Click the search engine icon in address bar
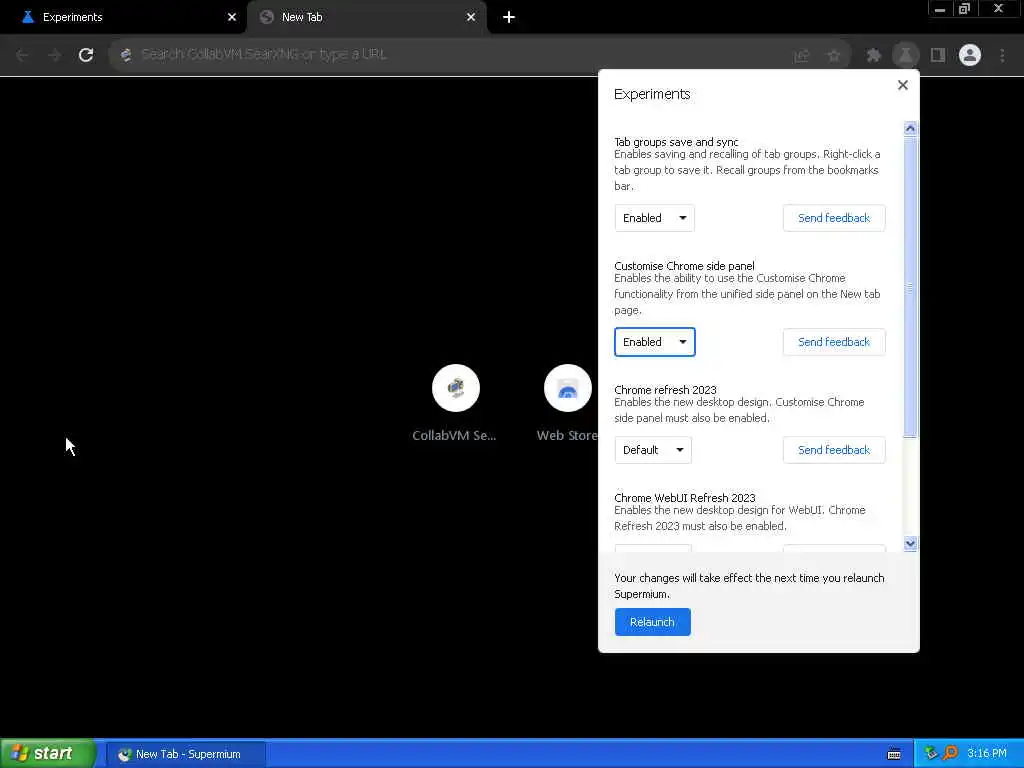 pyautogui.click(x=126, y=55)
